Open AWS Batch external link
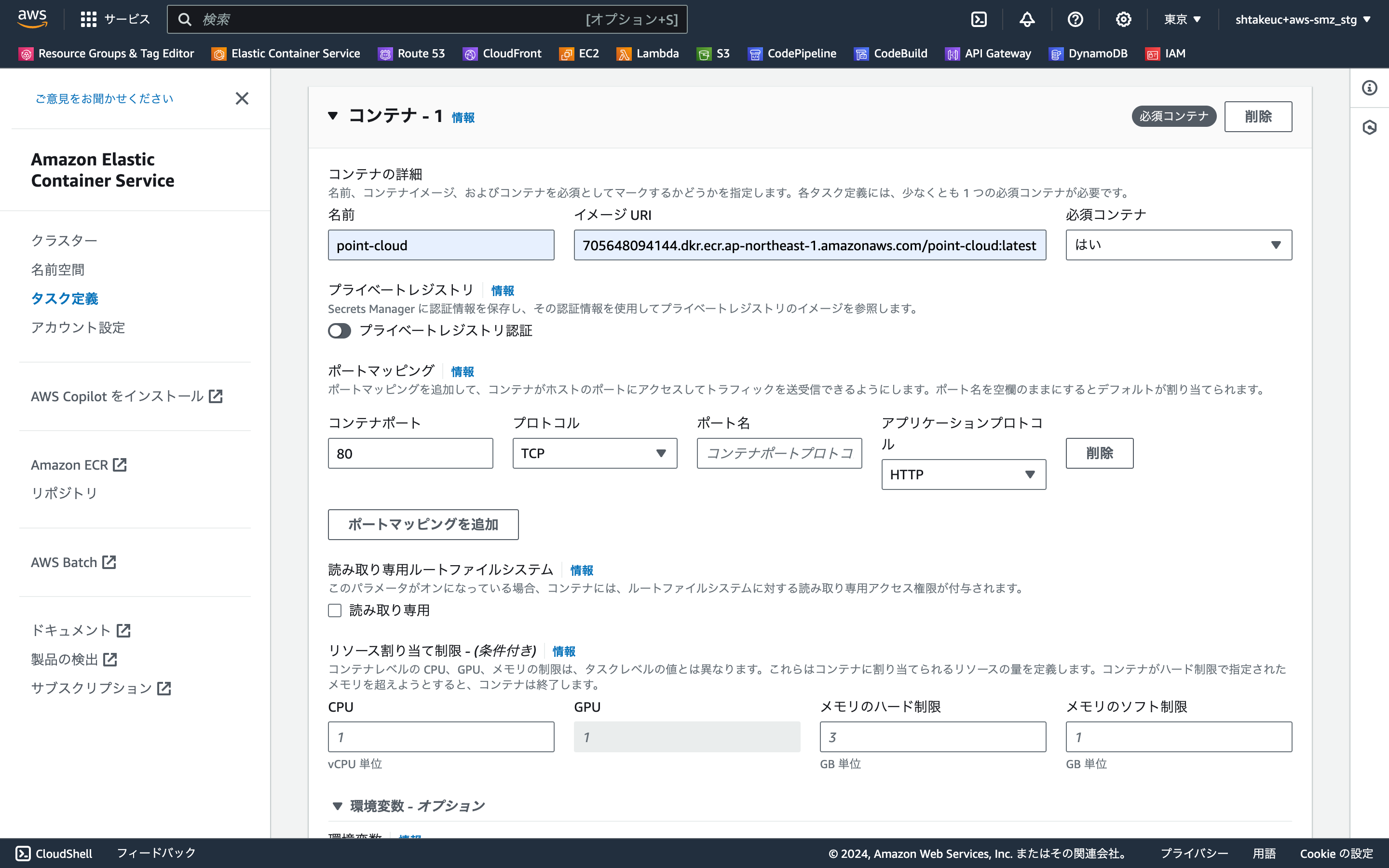 73,562
